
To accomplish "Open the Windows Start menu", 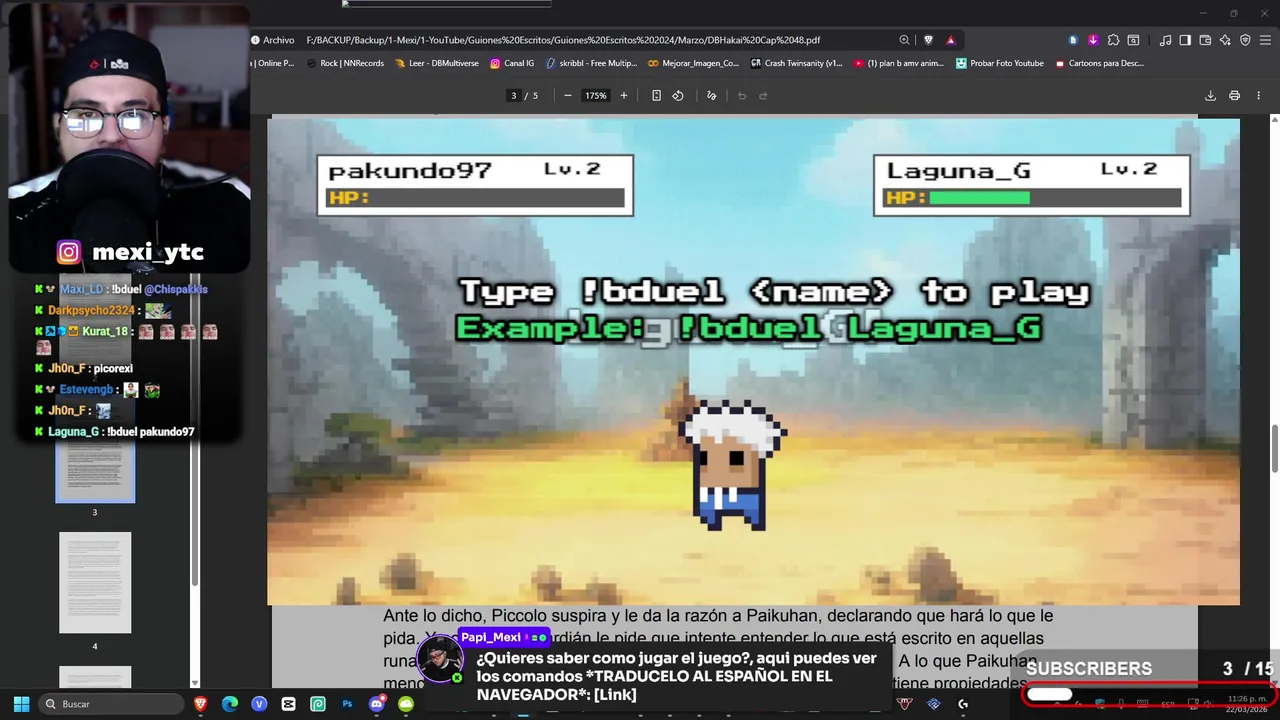I will [21, 704].
